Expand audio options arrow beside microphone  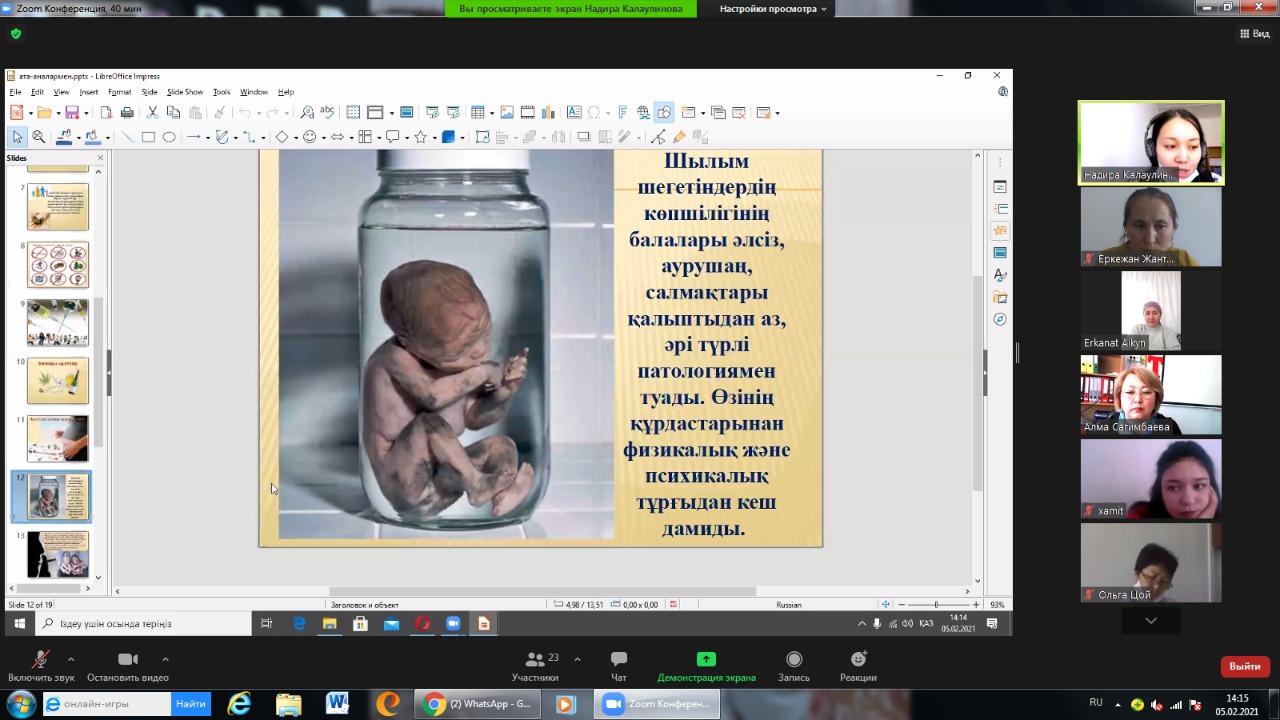pyautogui.click(x=71, y=659)
